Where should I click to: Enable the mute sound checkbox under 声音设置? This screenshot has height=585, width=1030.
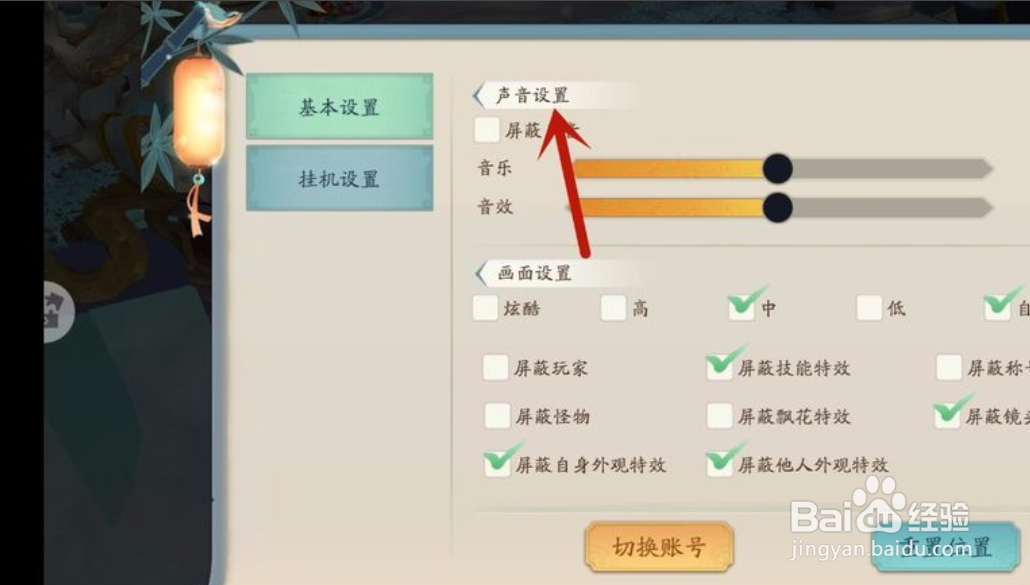pyautogui.click(x=487, y=130)
